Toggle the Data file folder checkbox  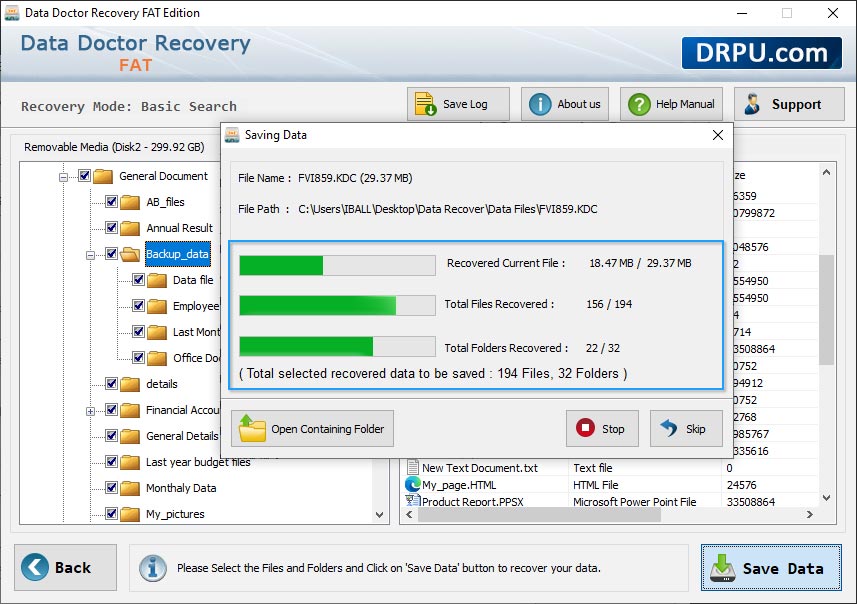pyautogui.click(x=138, y=280)
